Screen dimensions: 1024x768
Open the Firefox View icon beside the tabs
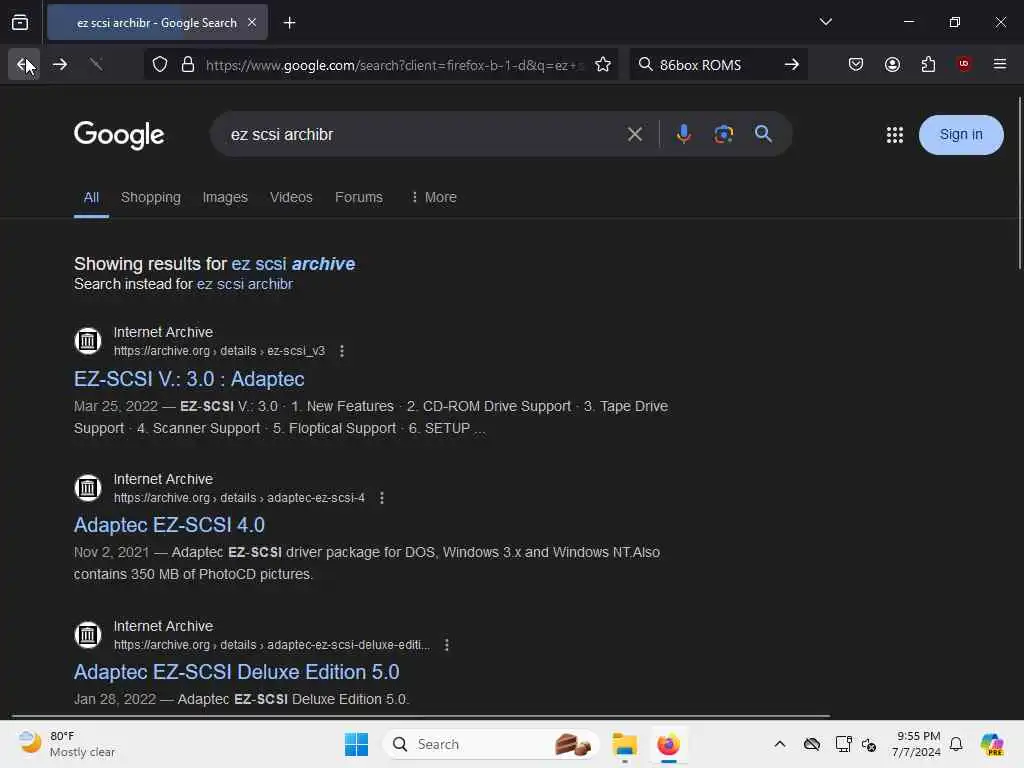point(20,23)
